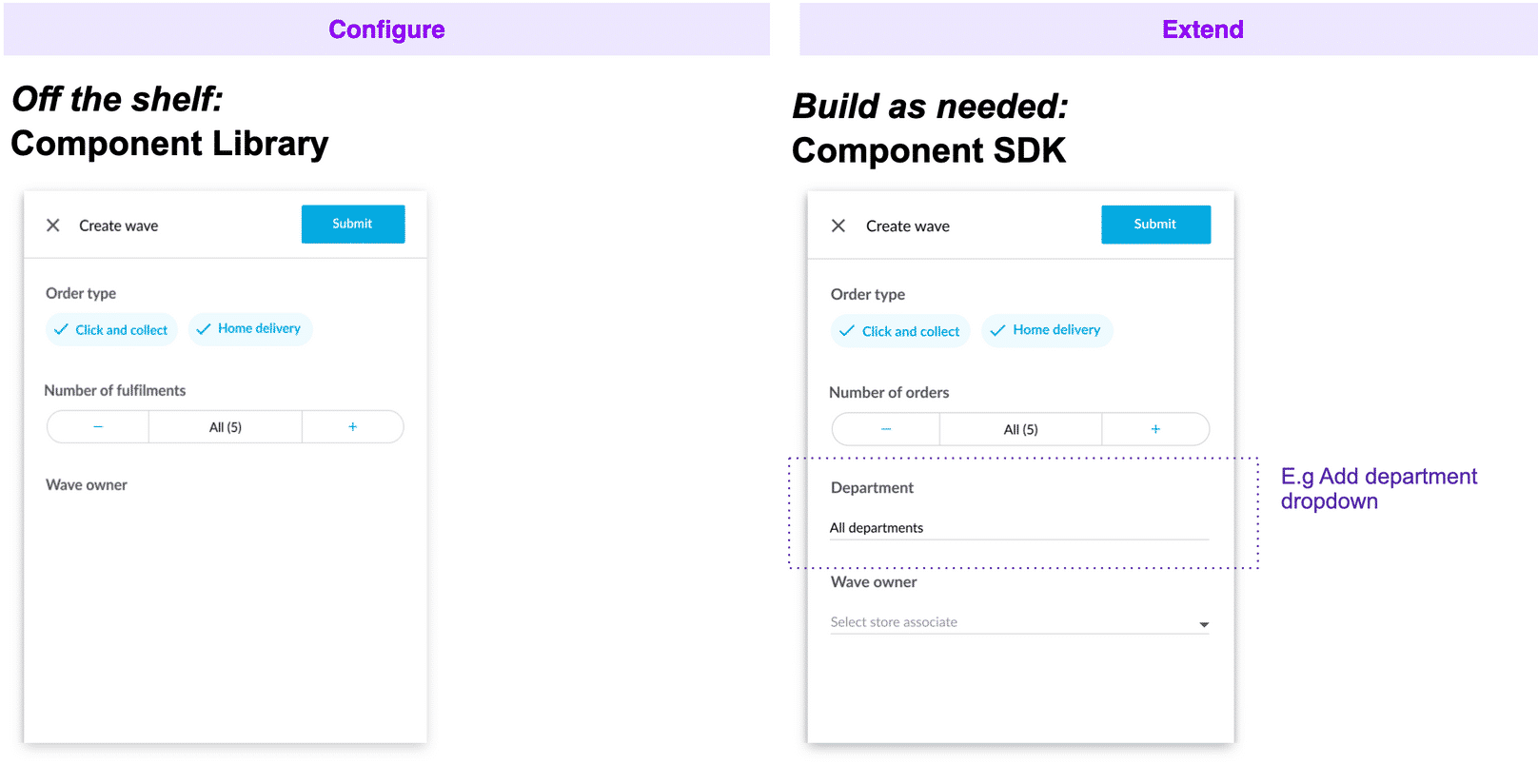Click the plus icon under Number of fulfilments
The image size is (1538, 784).
coord(352,426)
